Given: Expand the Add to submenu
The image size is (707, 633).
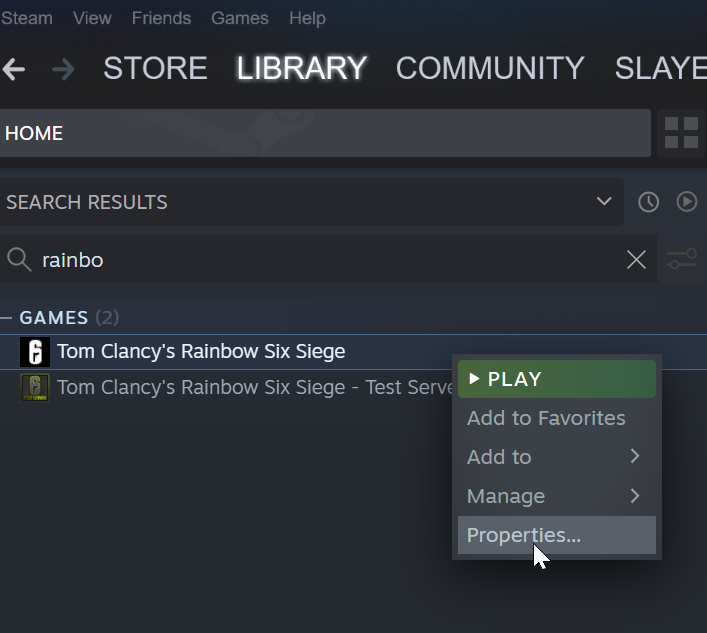Looking at the screenshot, I should [x=557, y=457].
